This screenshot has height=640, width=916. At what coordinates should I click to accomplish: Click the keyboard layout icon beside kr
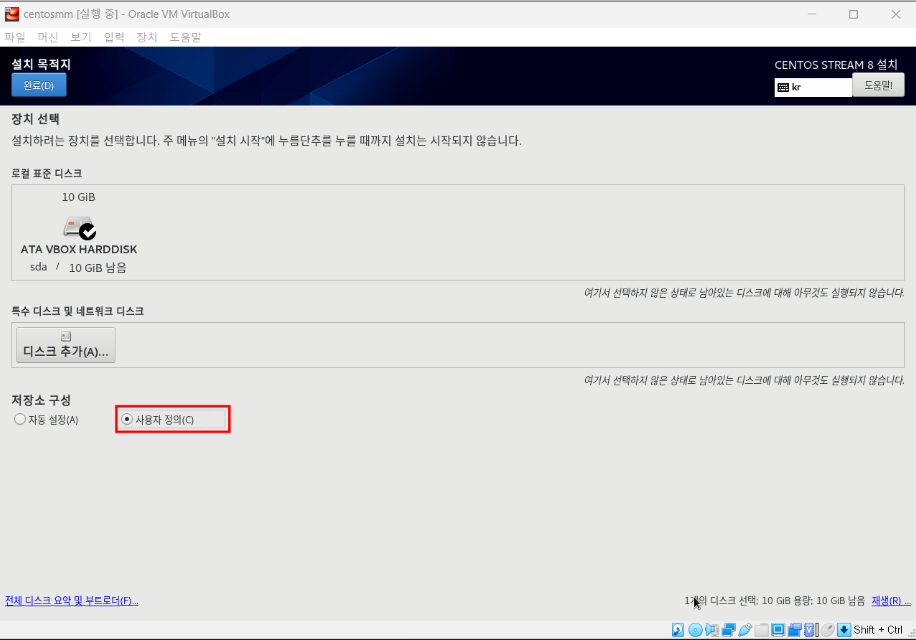pyautogui.click(x=783, y=88)
